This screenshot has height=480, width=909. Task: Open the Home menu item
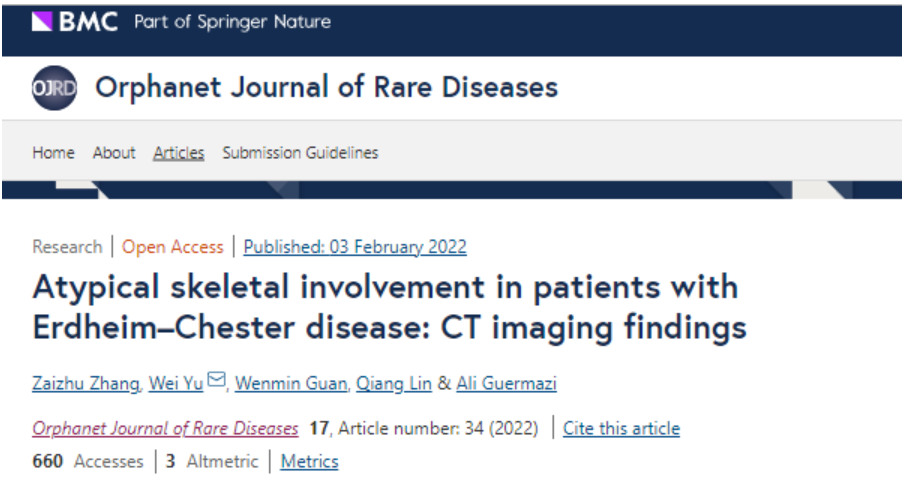pyautogui.click(x=53, y=153)
